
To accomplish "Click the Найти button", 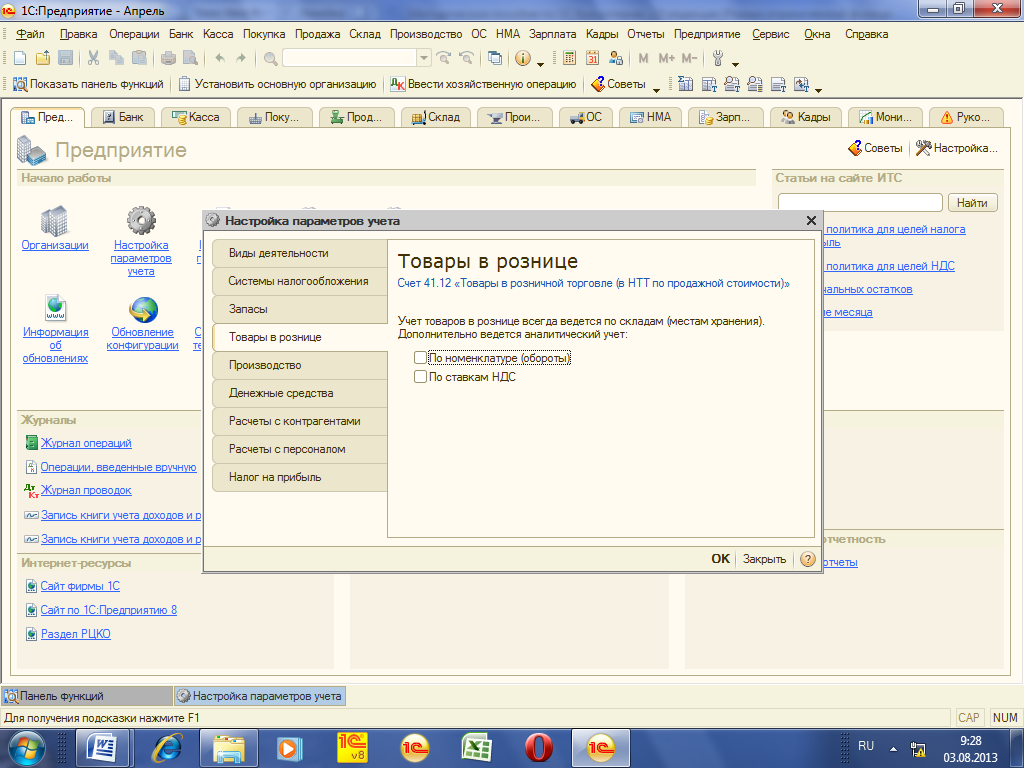I will (972, 203).
